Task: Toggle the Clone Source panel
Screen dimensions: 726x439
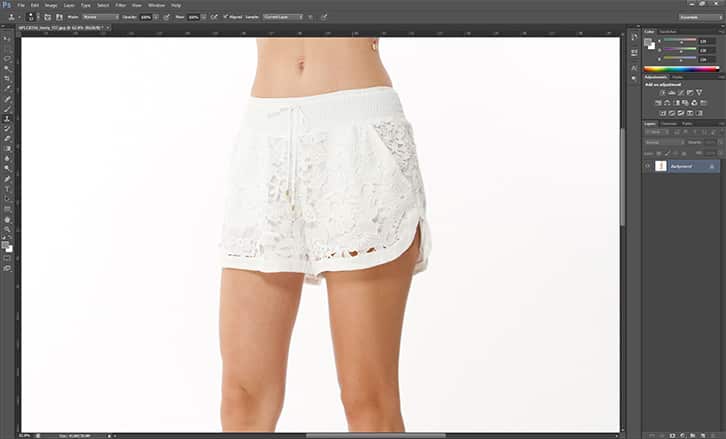Action: [59, 17]
